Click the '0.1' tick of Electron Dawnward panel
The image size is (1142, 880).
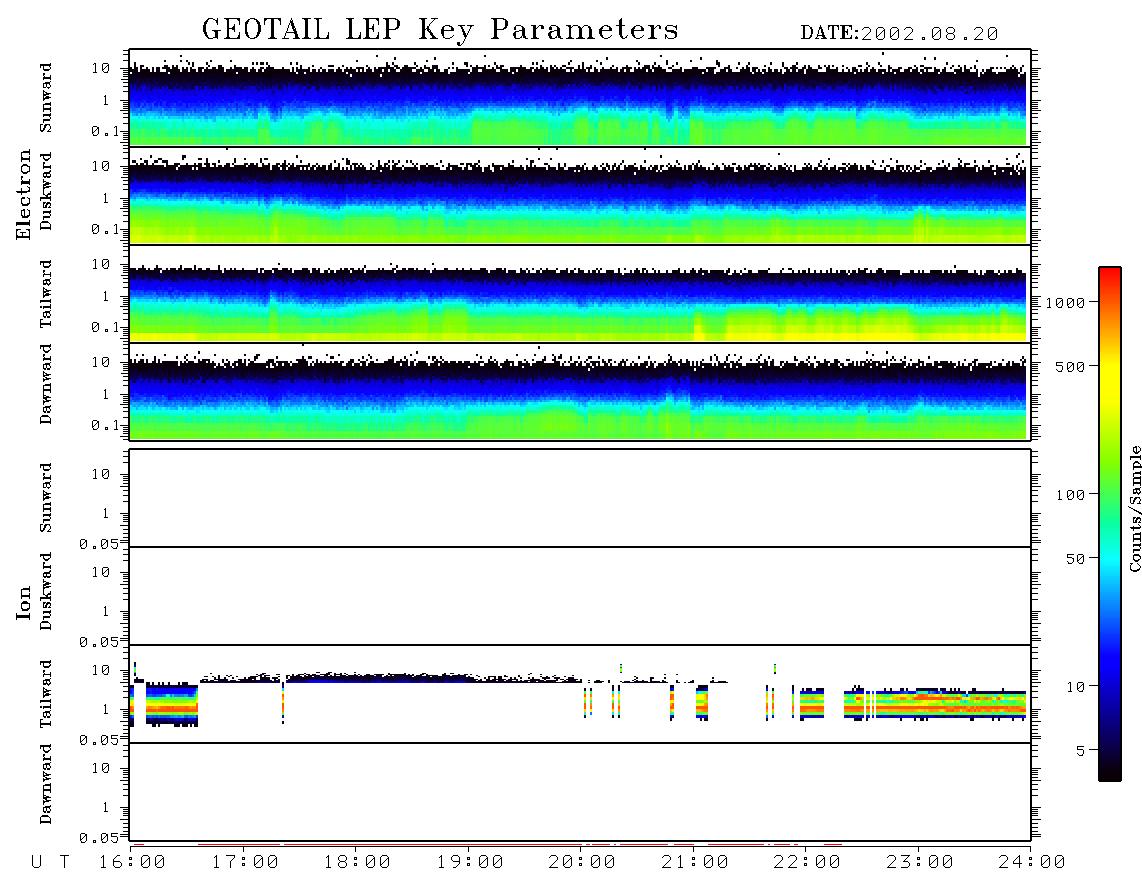[105, 425]
